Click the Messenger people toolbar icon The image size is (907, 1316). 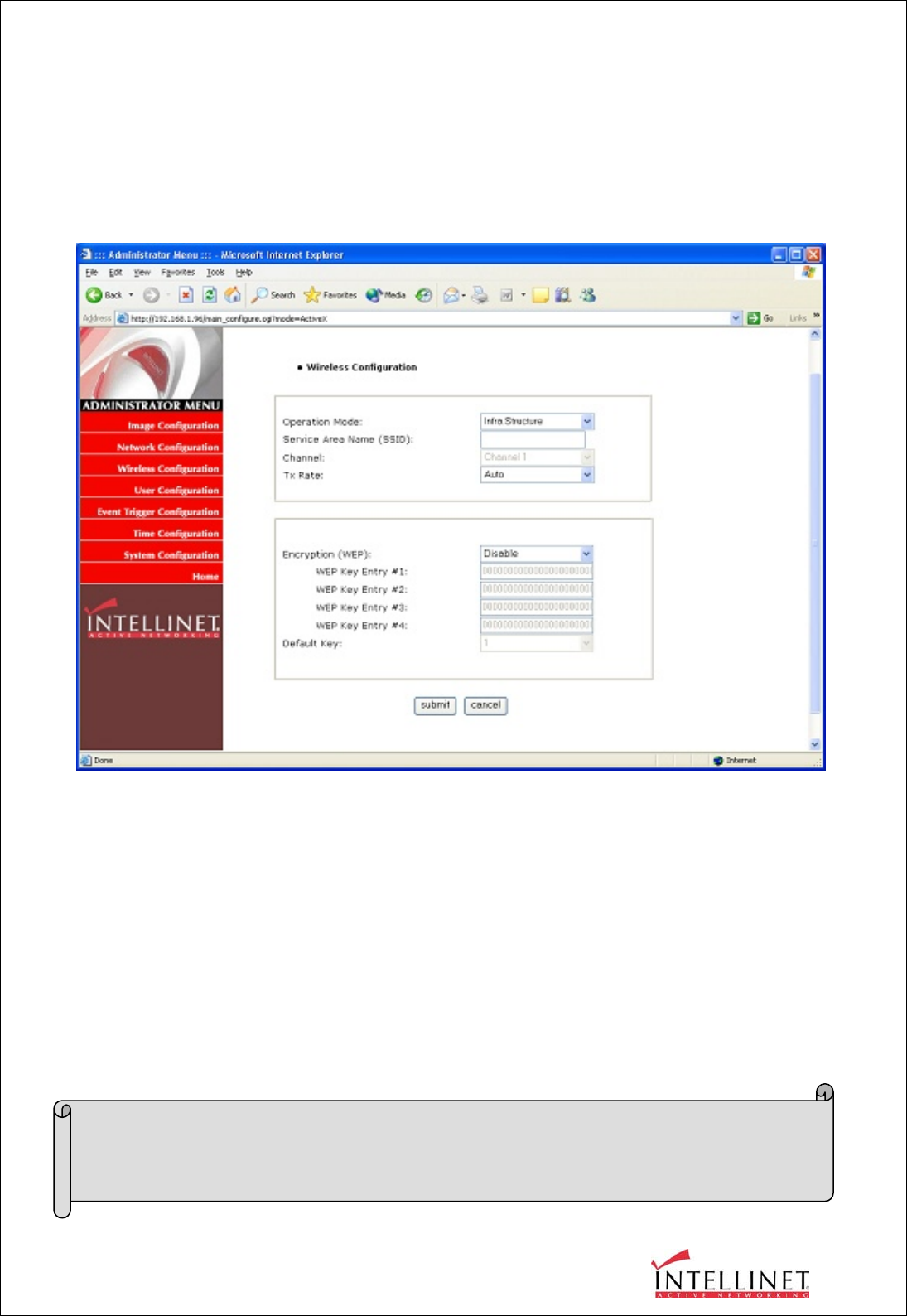pyautogui.click(x=588, y=295)
